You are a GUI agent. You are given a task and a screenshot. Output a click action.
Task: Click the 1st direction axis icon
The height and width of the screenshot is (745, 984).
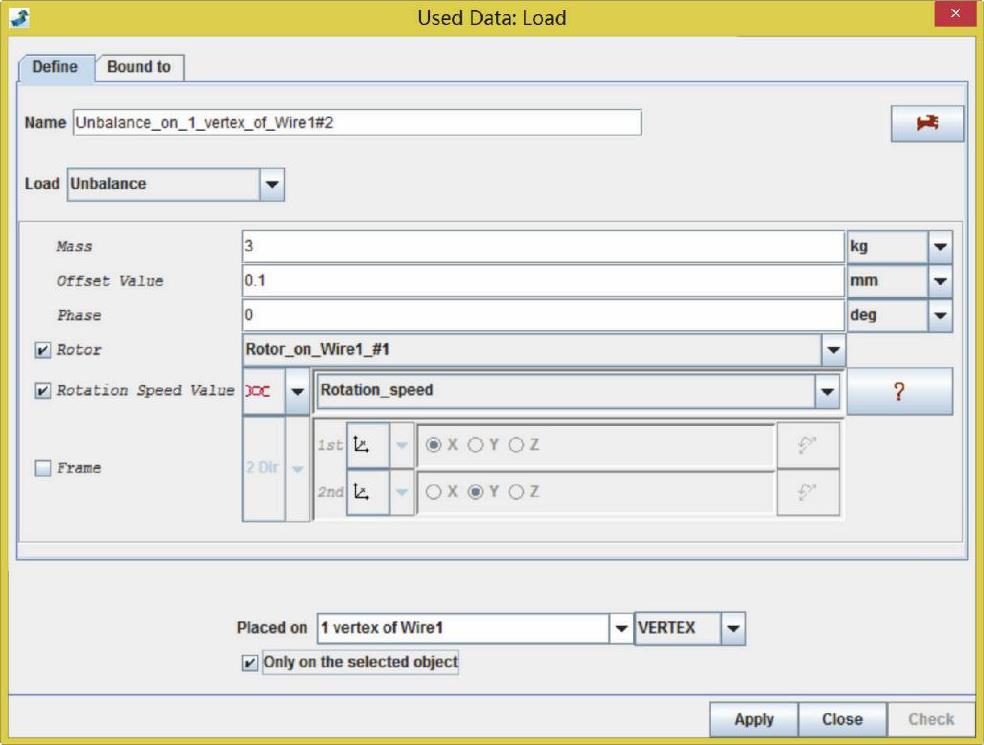(x=366, y=445)
